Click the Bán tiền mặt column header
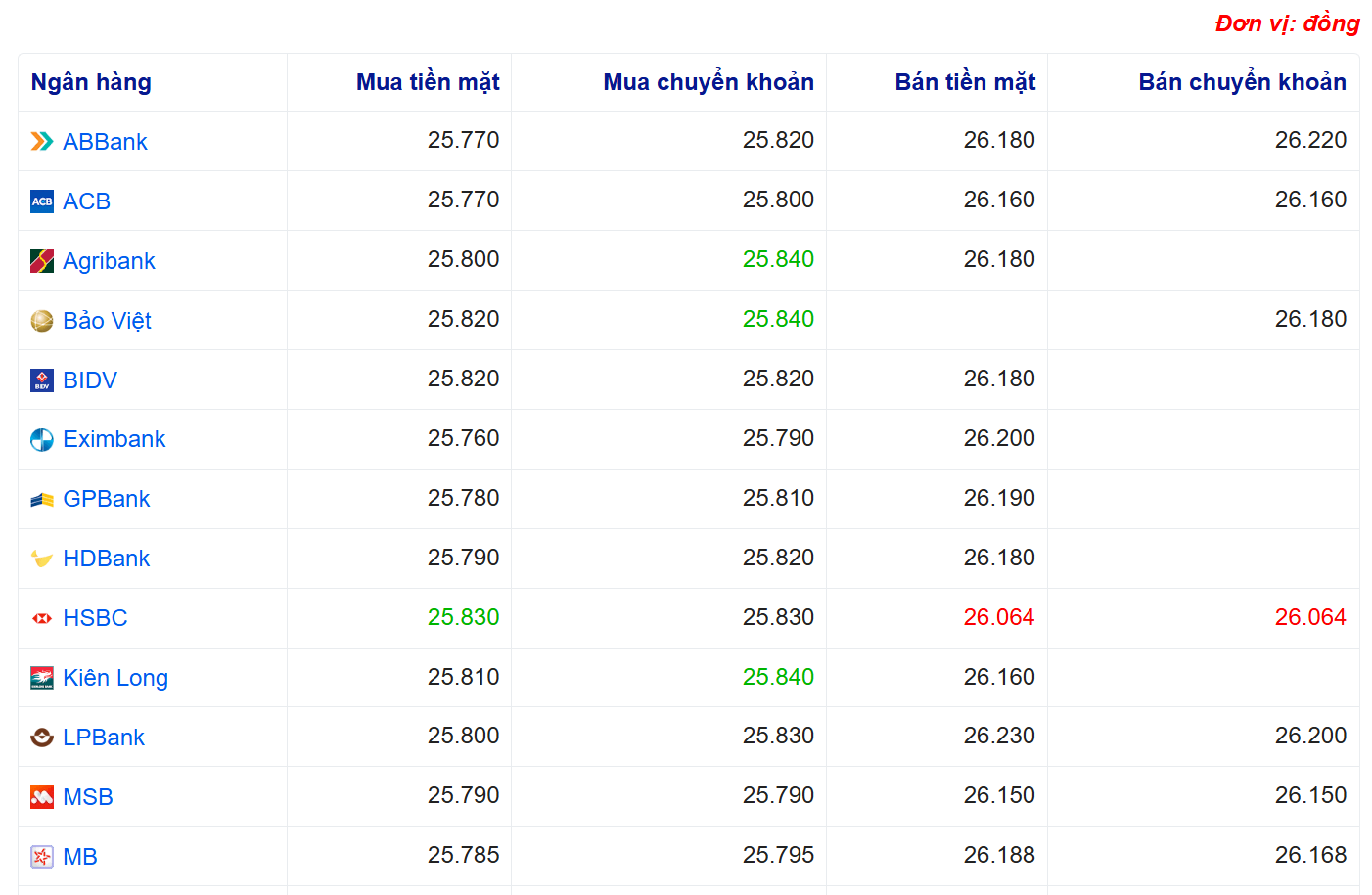 click(965, 82)
